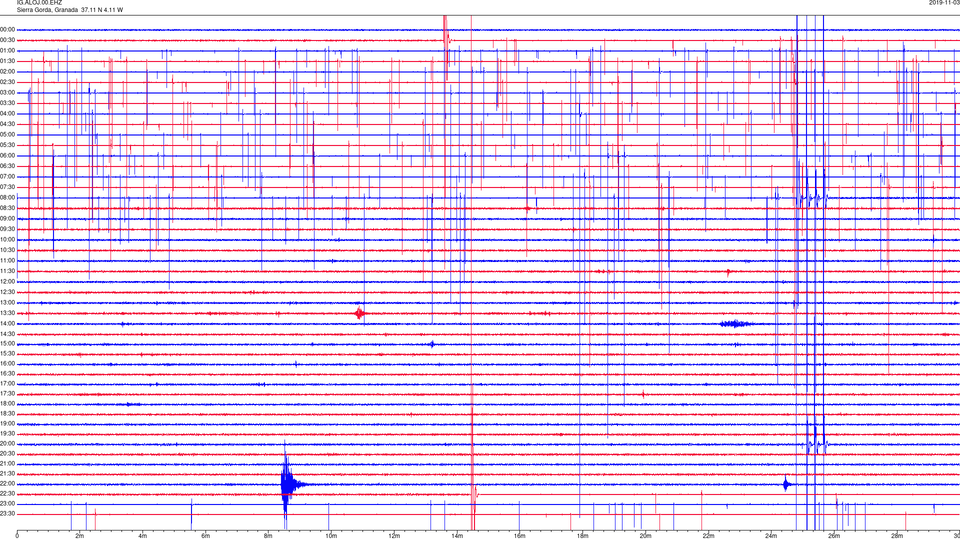Click the station code IG.ALOJ.00.EHZ header
Viewport: 960px width, 540px height.
[x=39, y=3]
